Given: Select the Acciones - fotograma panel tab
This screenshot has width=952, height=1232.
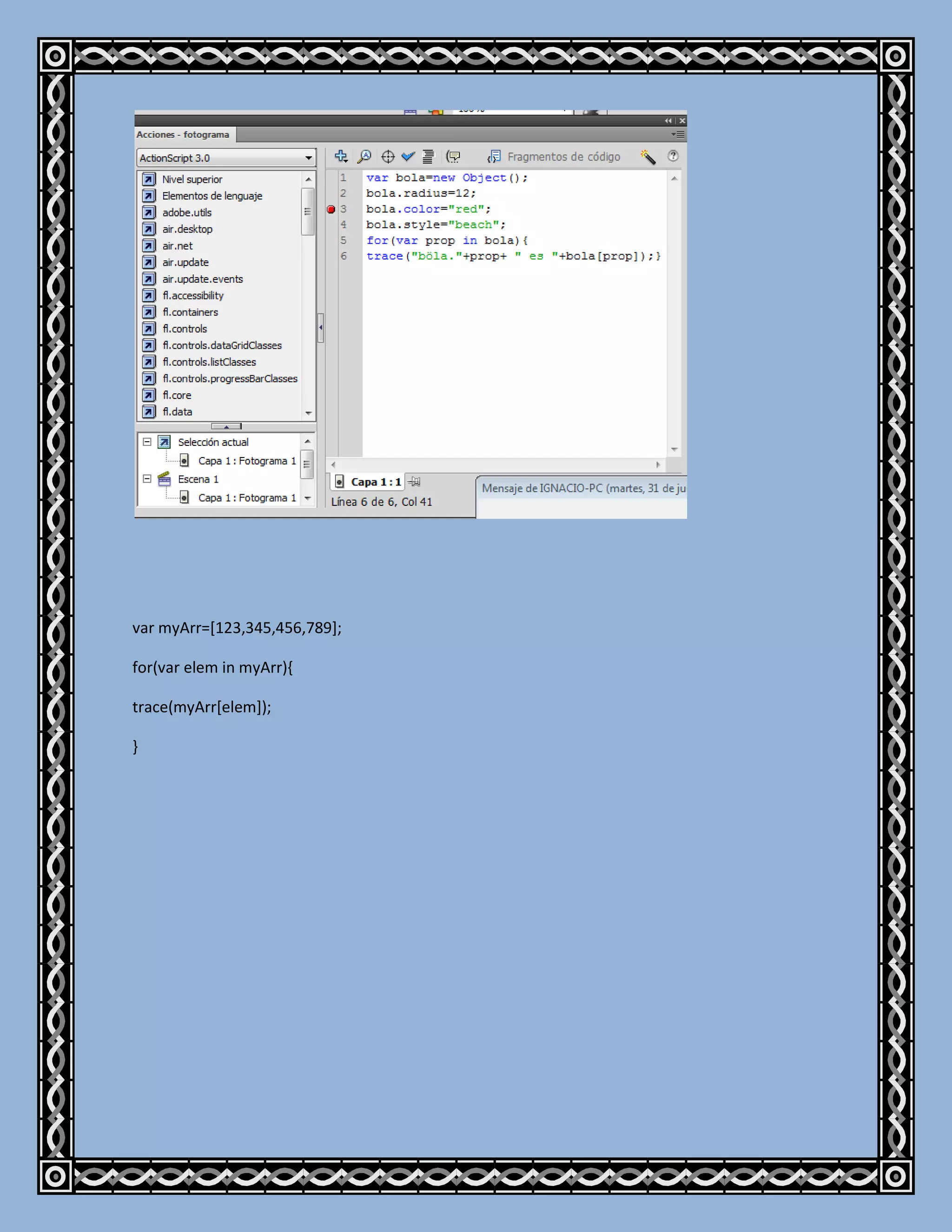Looking at the screenshot, I should click(x=183, y=135).
